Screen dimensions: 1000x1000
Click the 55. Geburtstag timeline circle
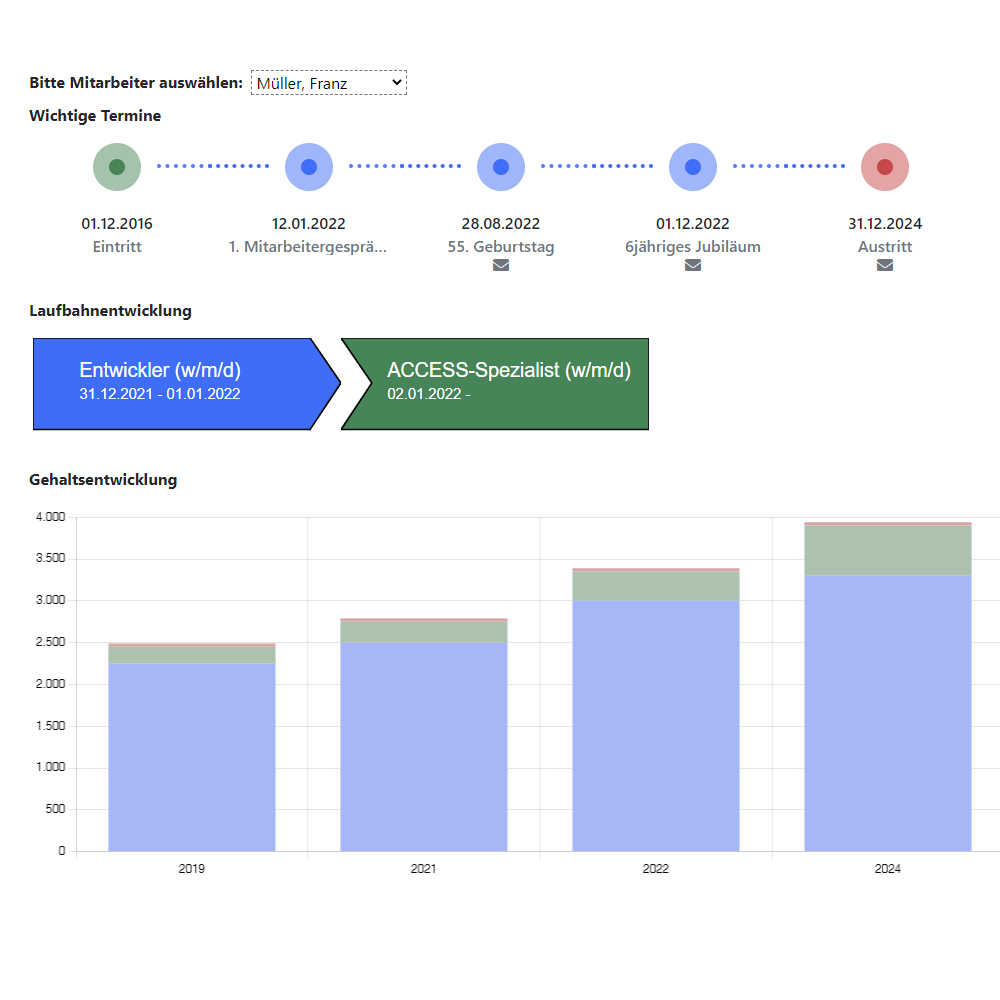pyautogui.click(x=501, y=167)
